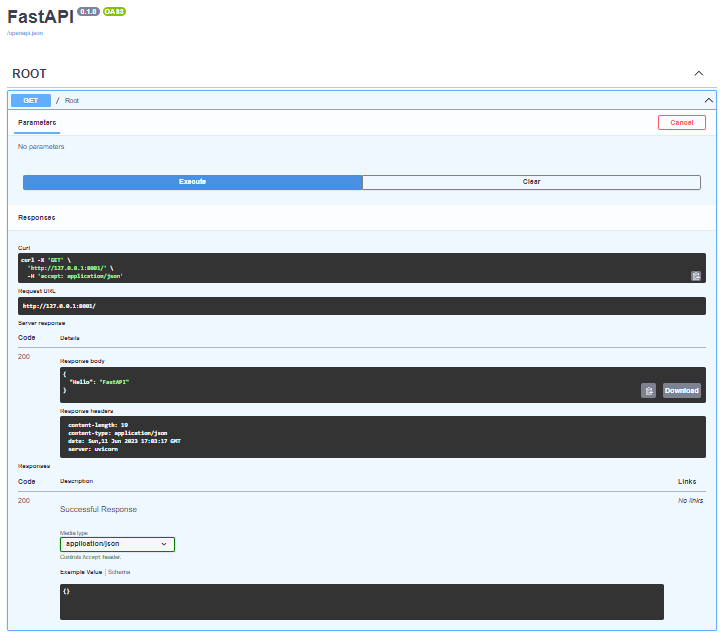Clear the response with Clear button

pos(531,182)
